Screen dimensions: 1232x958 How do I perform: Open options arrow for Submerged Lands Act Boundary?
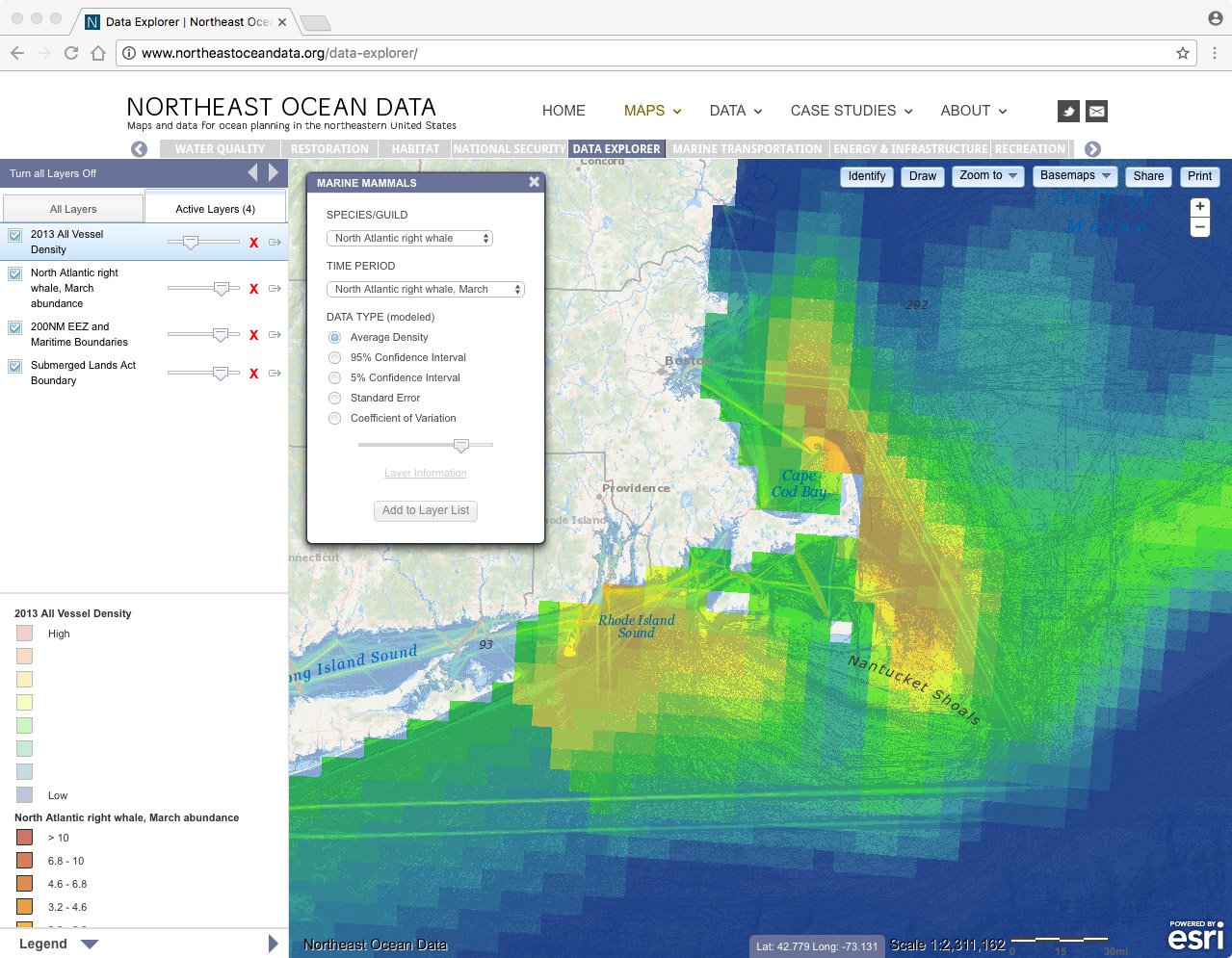(275, 374)
